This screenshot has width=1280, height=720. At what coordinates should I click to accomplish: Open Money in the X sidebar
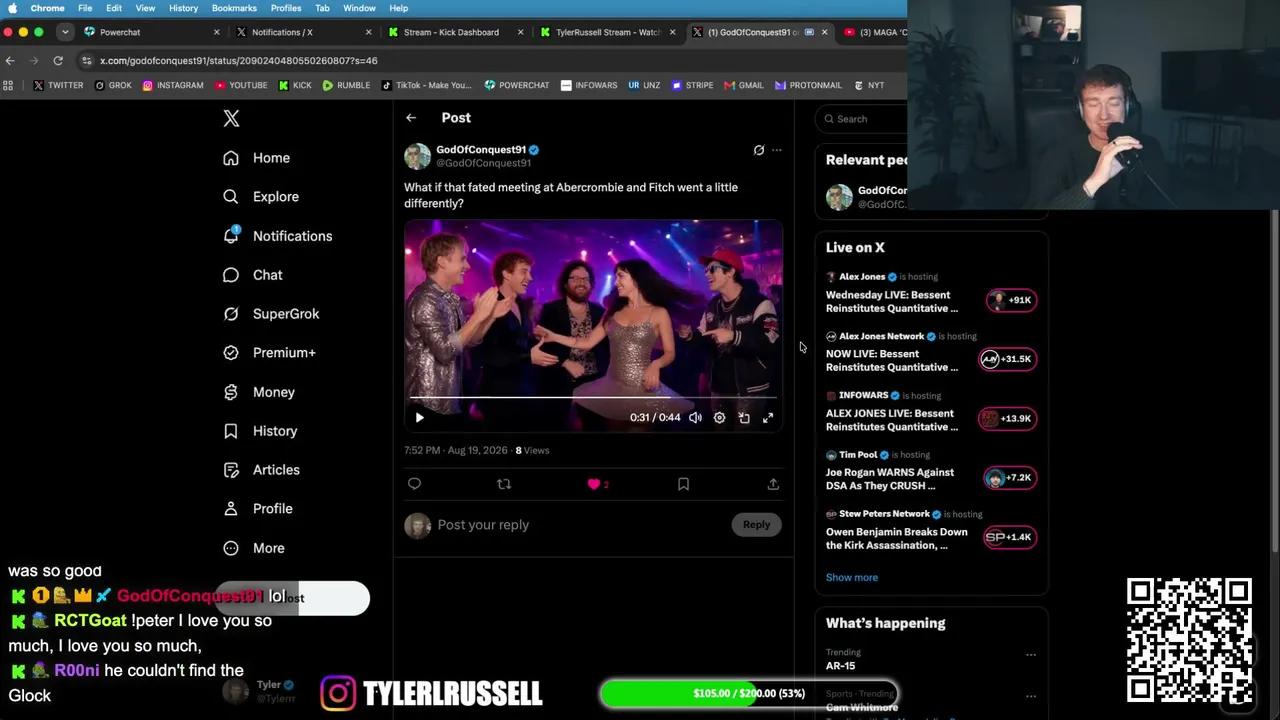click(x=259, y=392)
